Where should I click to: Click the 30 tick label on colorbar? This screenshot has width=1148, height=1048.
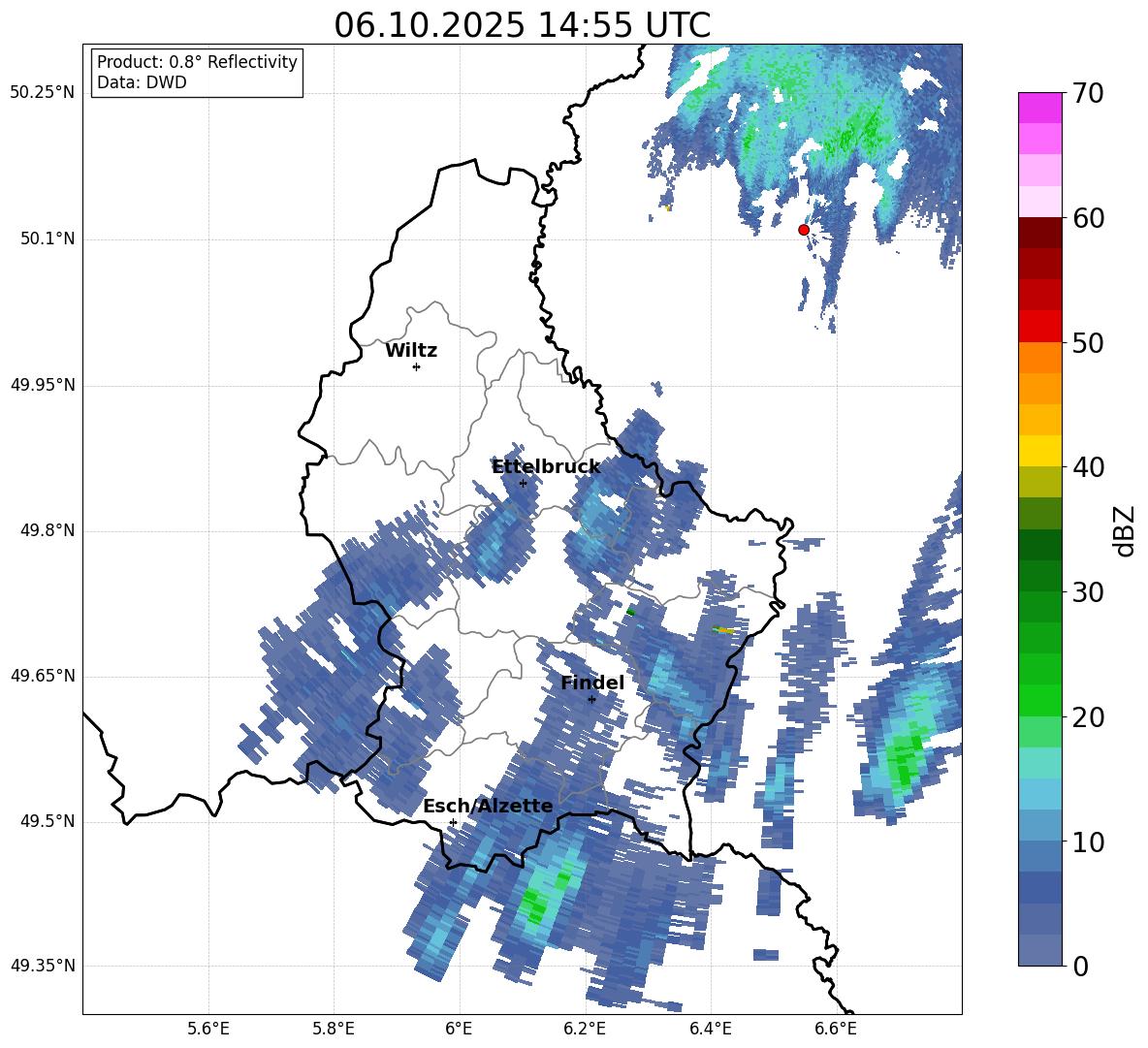click(1088, 591)
